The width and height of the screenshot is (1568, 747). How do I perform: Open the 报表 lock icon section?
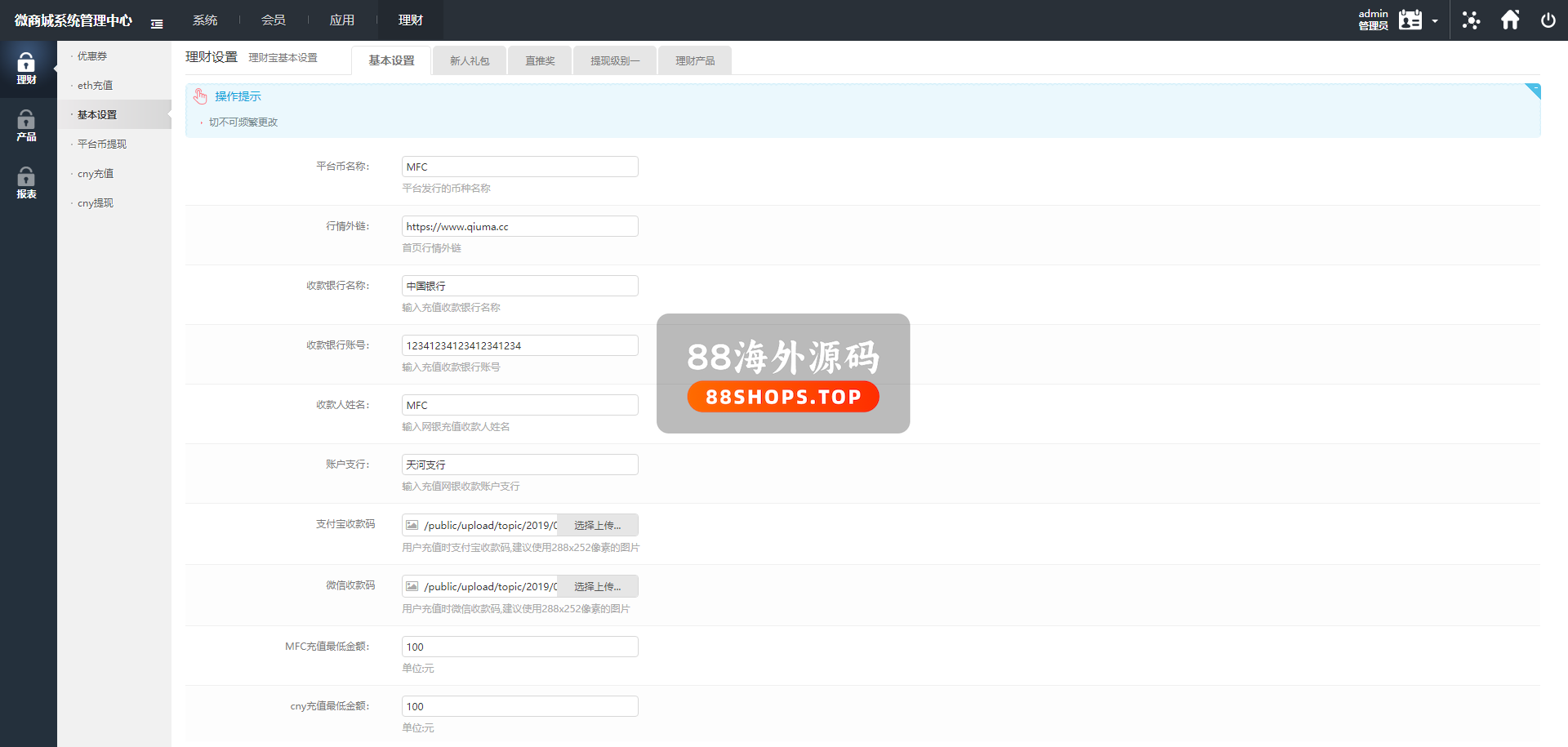tap(26, 183)
